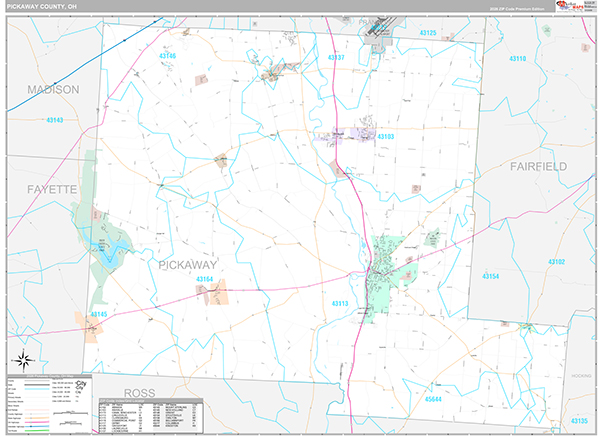Select ZIP code label 43135
This screenshot has height=436, width=600.
click(579, 421)
